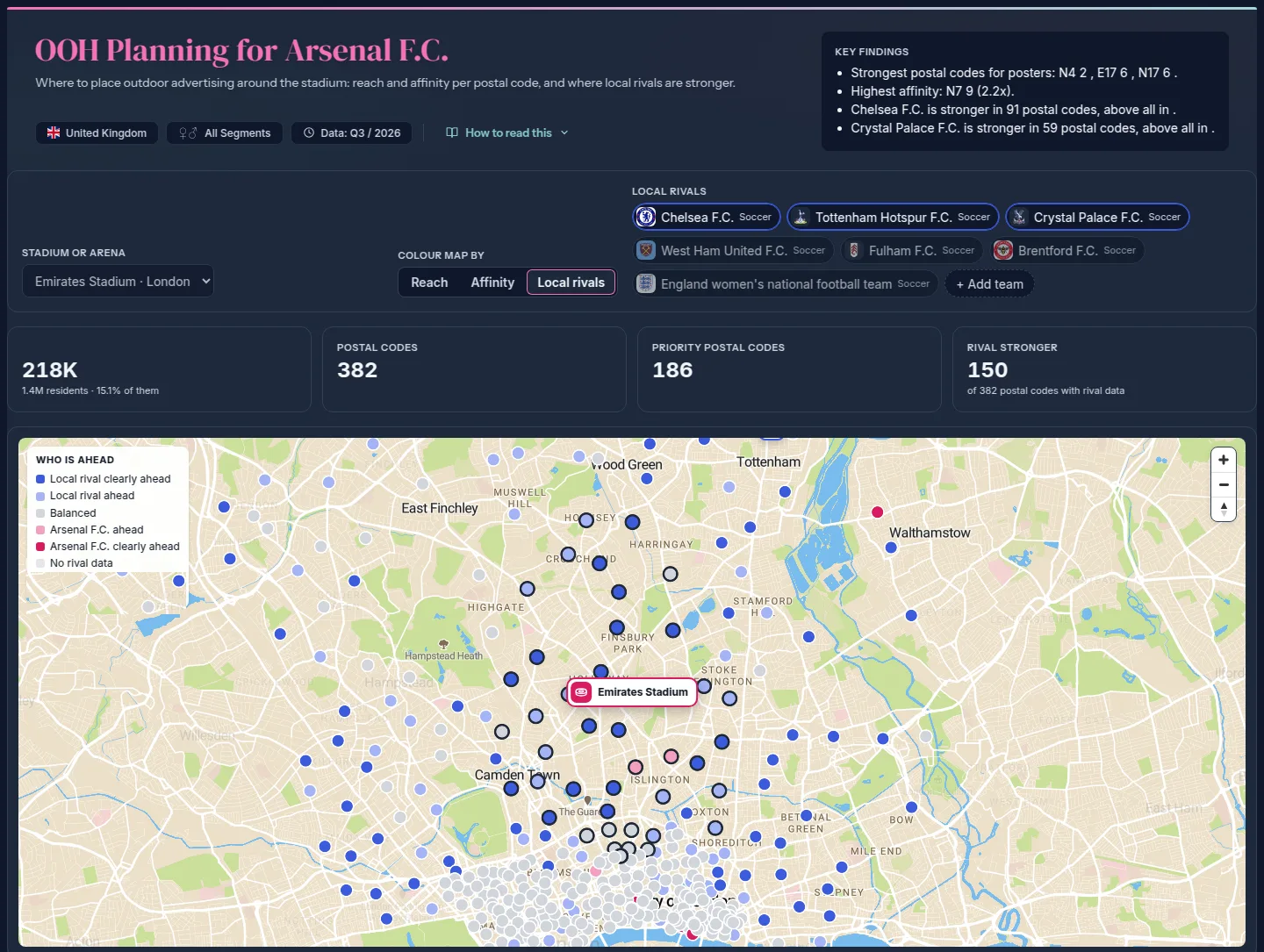Viewport: 1264px width, 952px height.
Task: Toggle Crystal Palace F.C. rival chip
Action: 1097,217
